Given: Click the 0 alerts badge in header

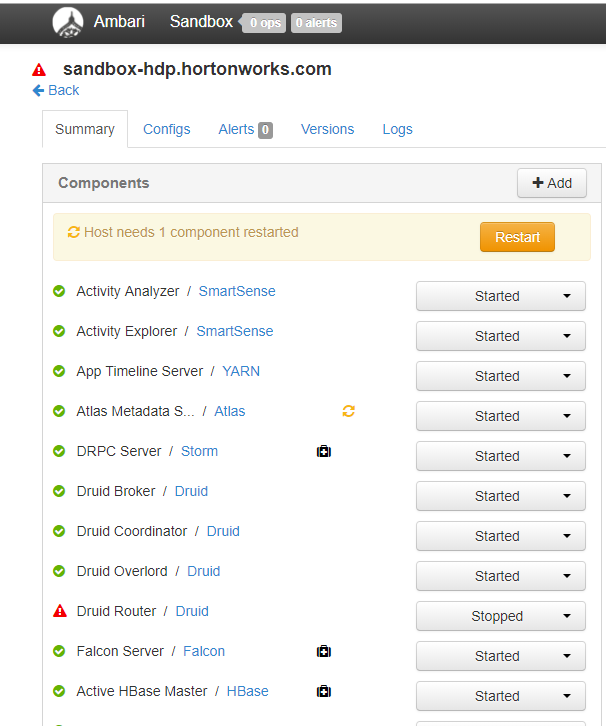Looking at the screenshot, I should [316, 22].
